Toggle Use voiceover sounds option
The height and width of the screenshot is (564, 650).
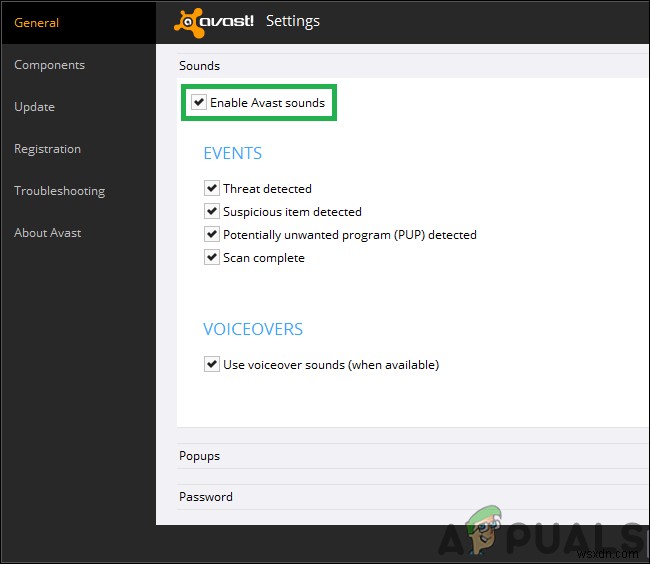pyautogui.click(x=212, y=364)
